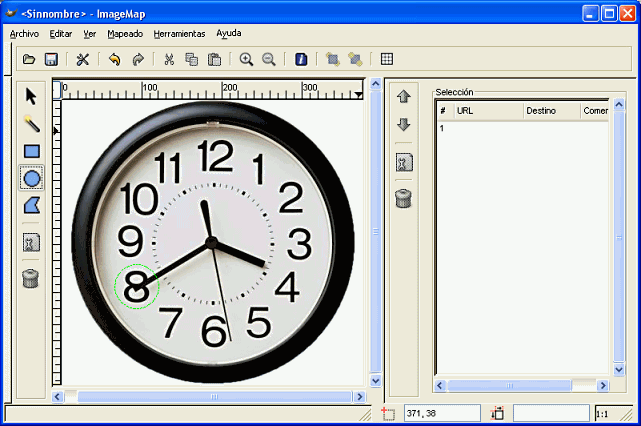Open the Archivo menu
641x426 pixels.
[x=24, y=33]
